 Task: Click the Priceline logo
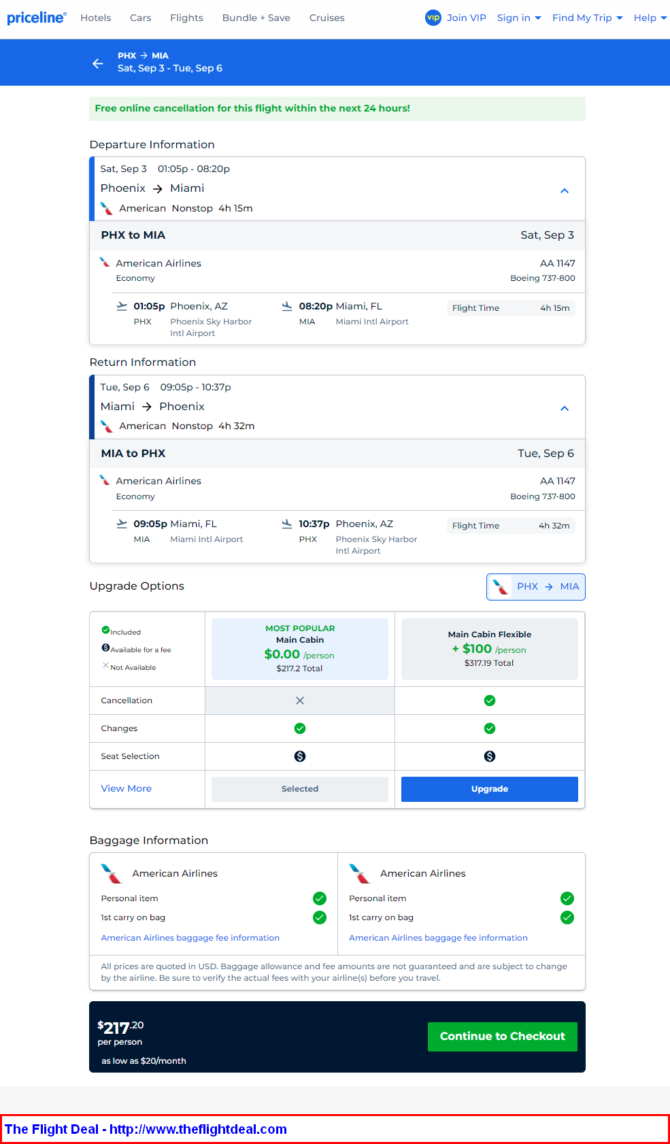36,18
